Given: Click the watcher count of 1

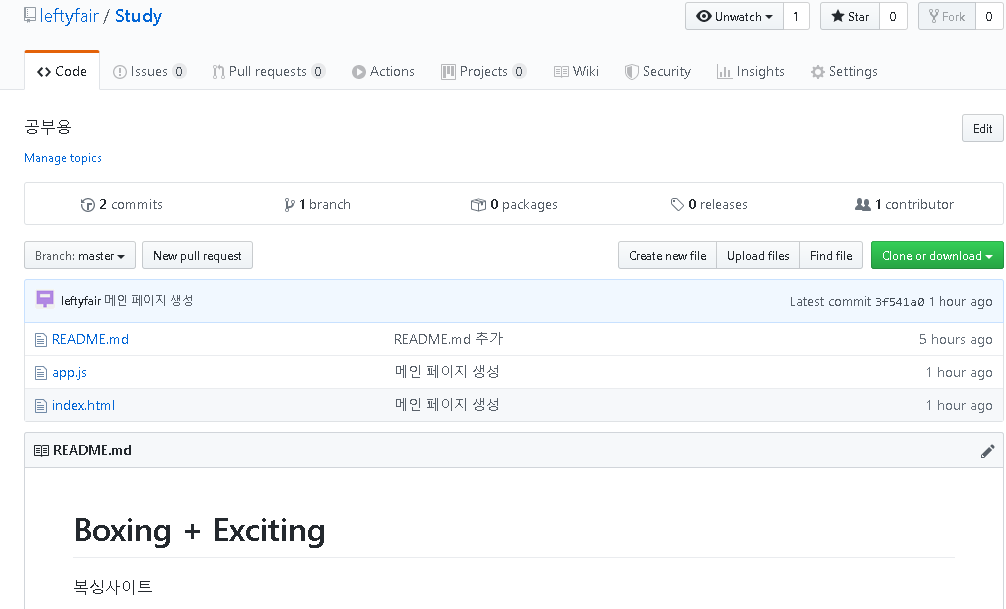Looking at the screenshot, I should click(796, 17).
